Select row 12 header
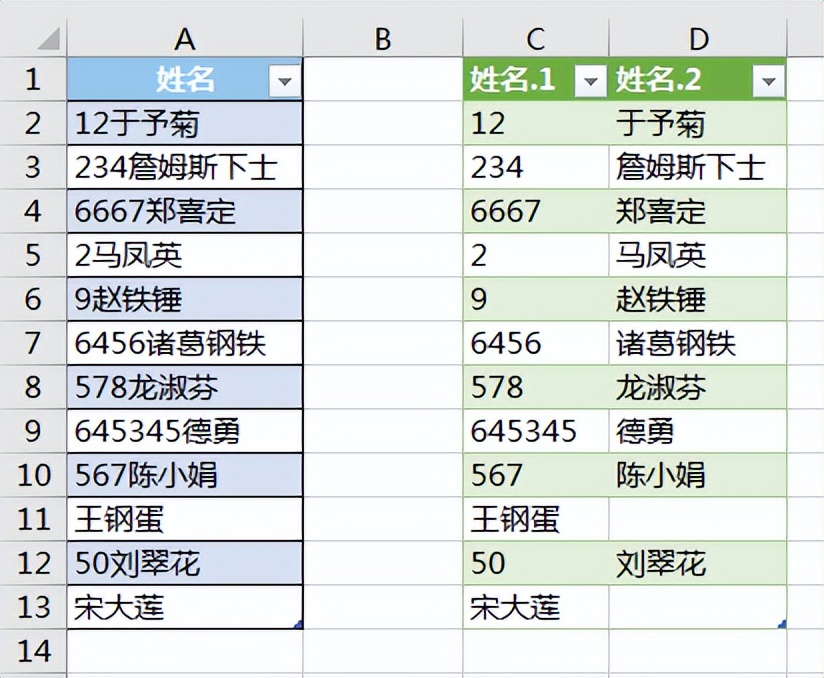824x678 pixels. [33, 563]
